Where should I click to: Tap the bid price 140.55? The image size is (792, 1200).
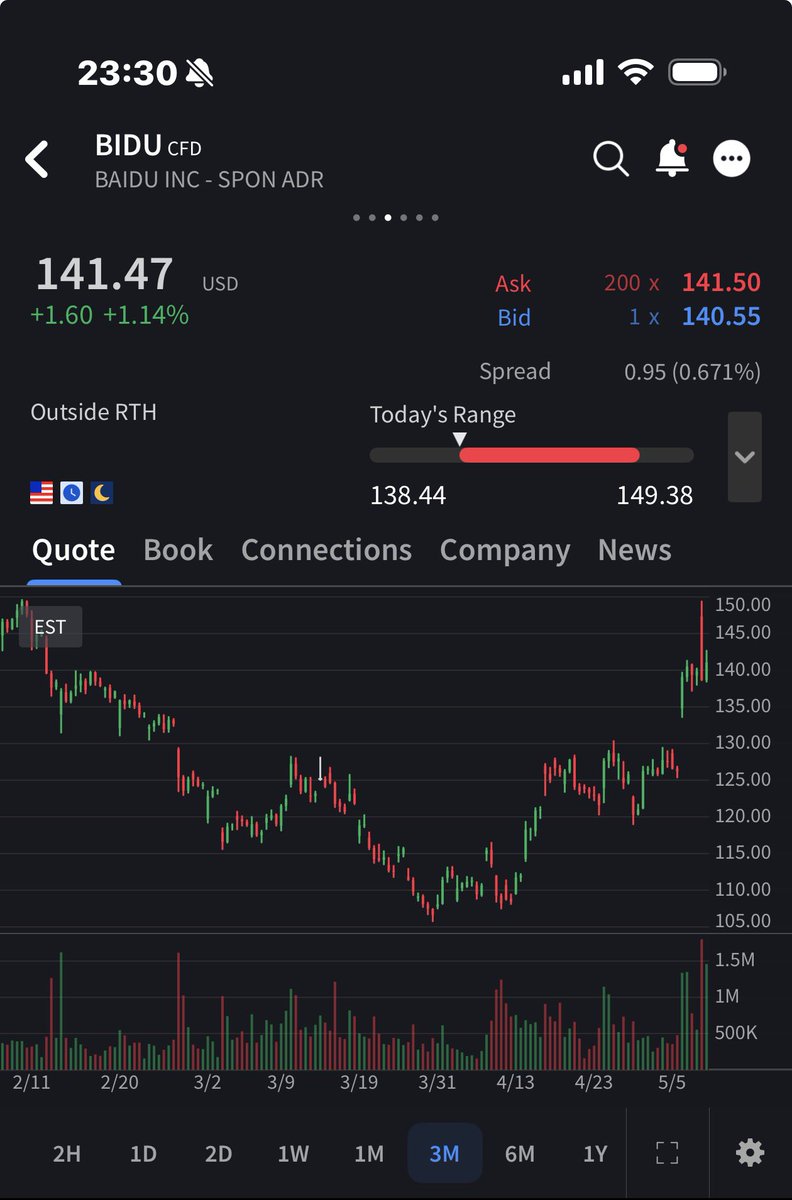tap(721, 317)
